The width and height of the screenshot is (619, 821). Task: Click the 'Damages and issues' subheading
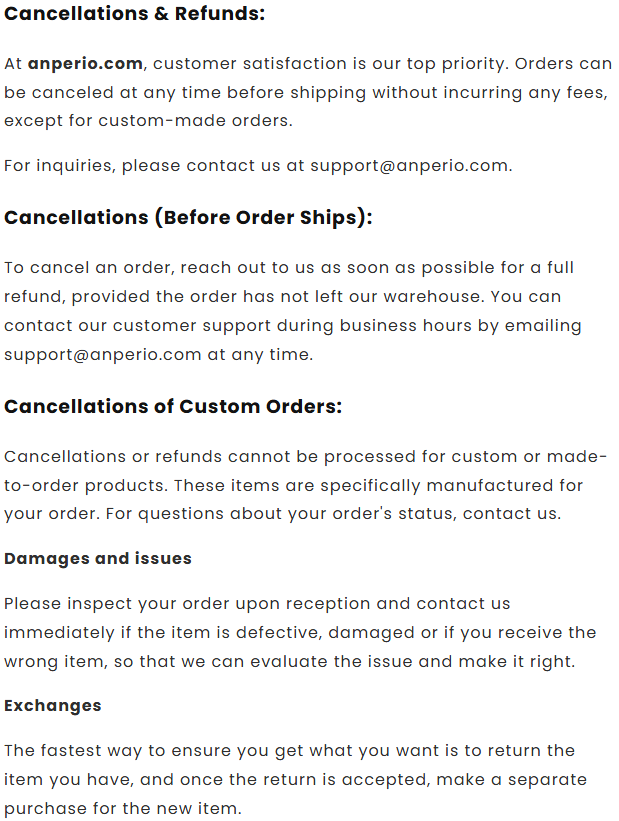click(x=98, y=558)
